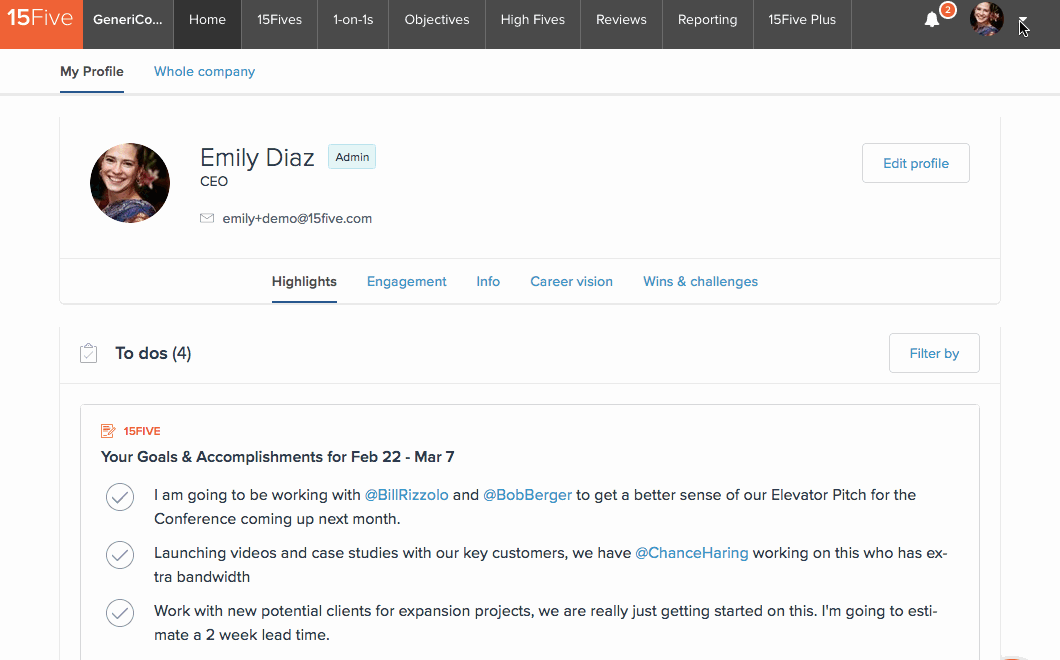Click the @BillRizzolo mention
This screenshot has width=1060, height=660.
[406, 495]
